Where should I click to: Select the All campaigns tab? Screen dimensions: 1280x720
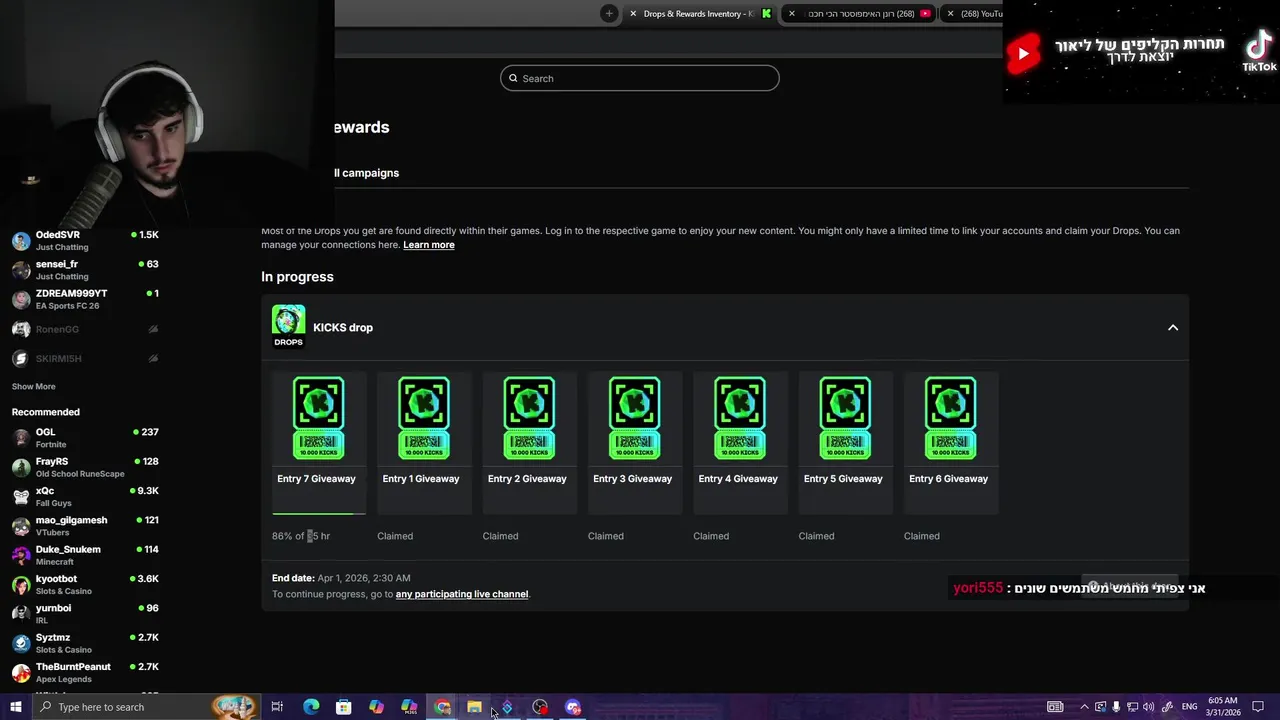(x=366, y=173)
